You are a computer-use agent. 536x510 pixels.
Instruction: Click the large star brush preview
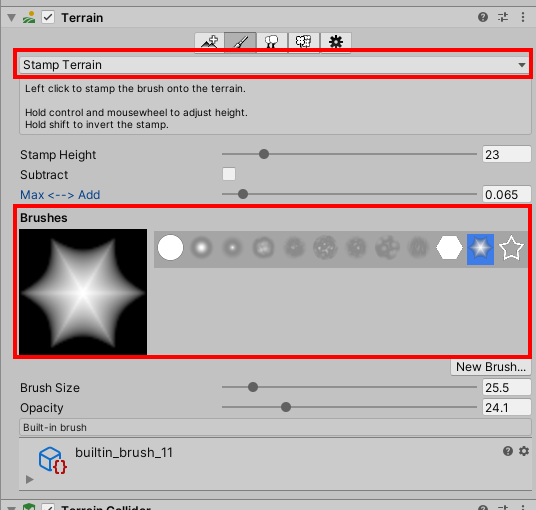(x=83, y=292)
